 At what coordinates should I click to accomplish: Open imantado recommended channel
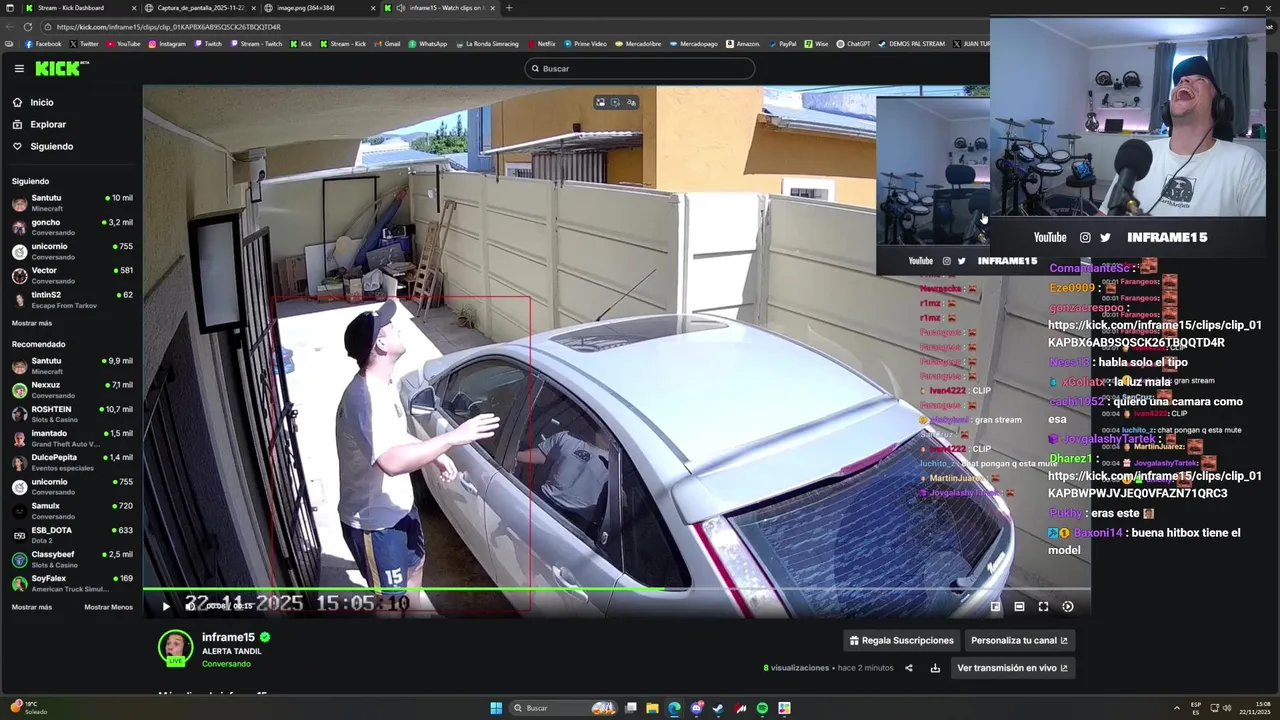coord(71,438)
